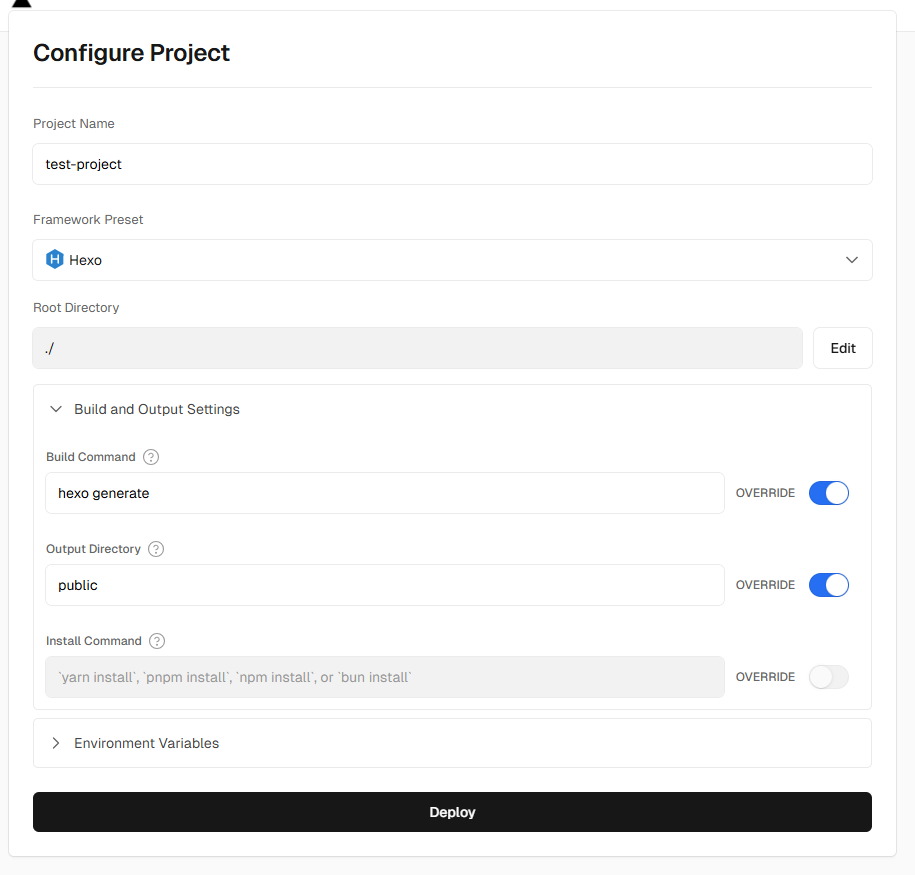This screenshot has width=915, height=875.
Task: Click the Hexo framework logo icon
Action: click(x=54, y=259)
